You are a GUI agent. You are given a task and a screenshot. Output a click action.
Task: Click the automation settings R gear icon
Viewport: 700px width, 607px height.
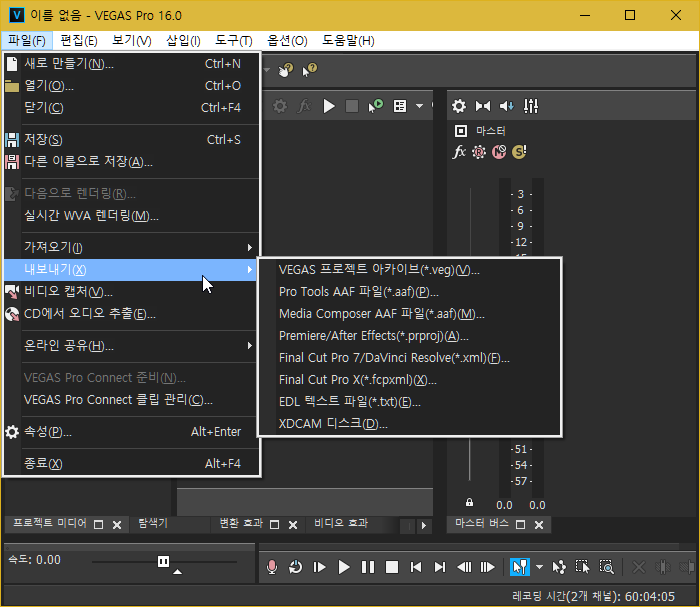pyautogui.click(x=479, y=152)
